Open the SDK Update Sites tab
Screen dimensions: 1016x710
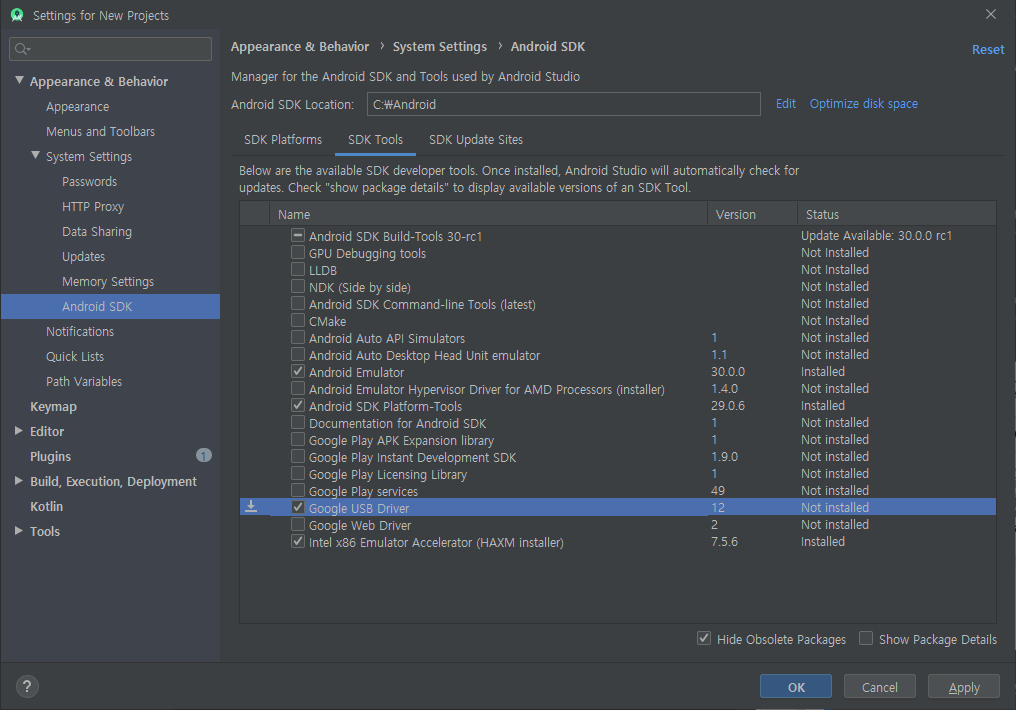pyautogui.click(x=476, y=140)
